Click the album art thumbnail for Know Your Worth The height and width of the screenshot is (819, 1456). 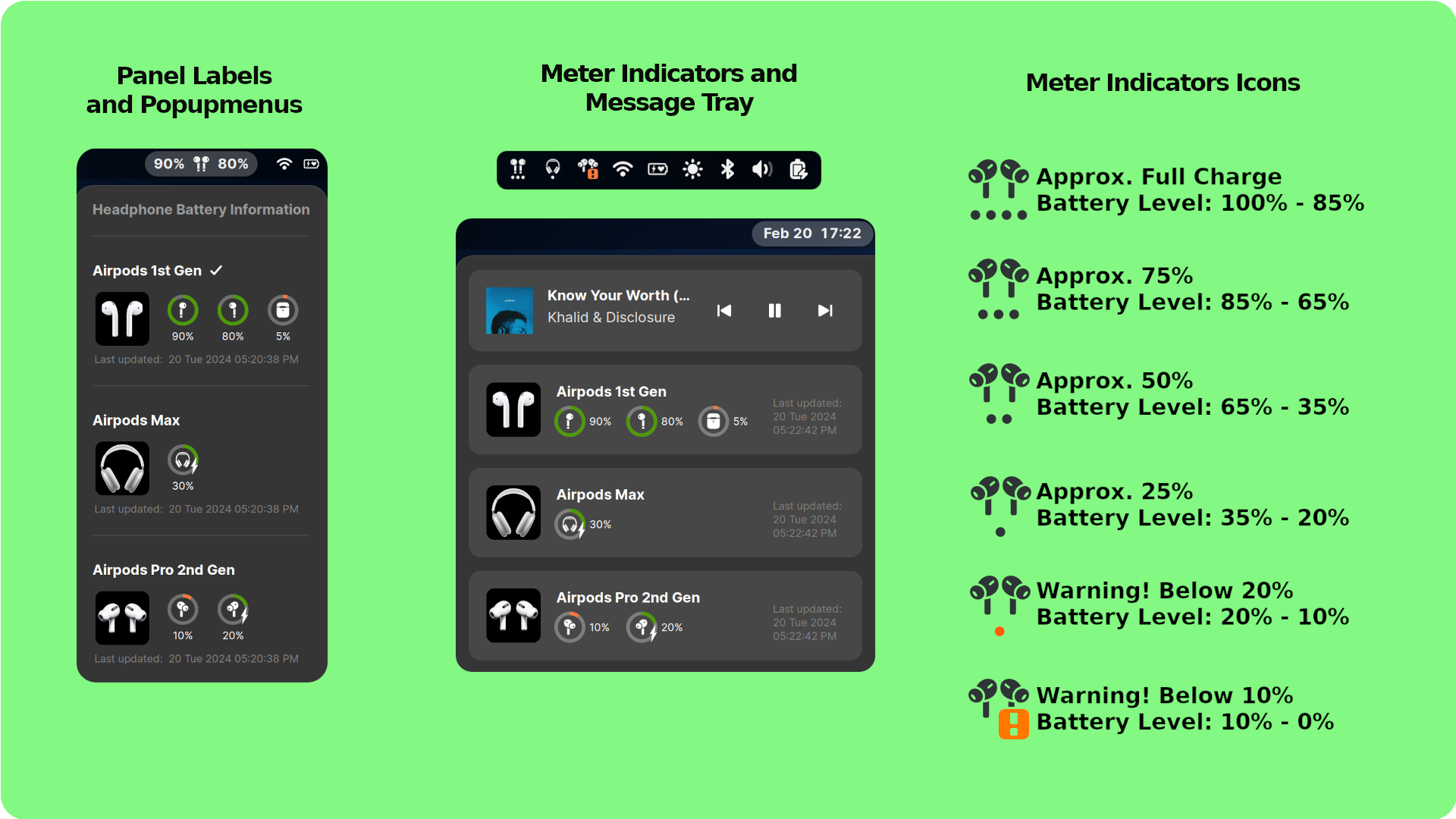pyautogui.click(x=509, y=308)
